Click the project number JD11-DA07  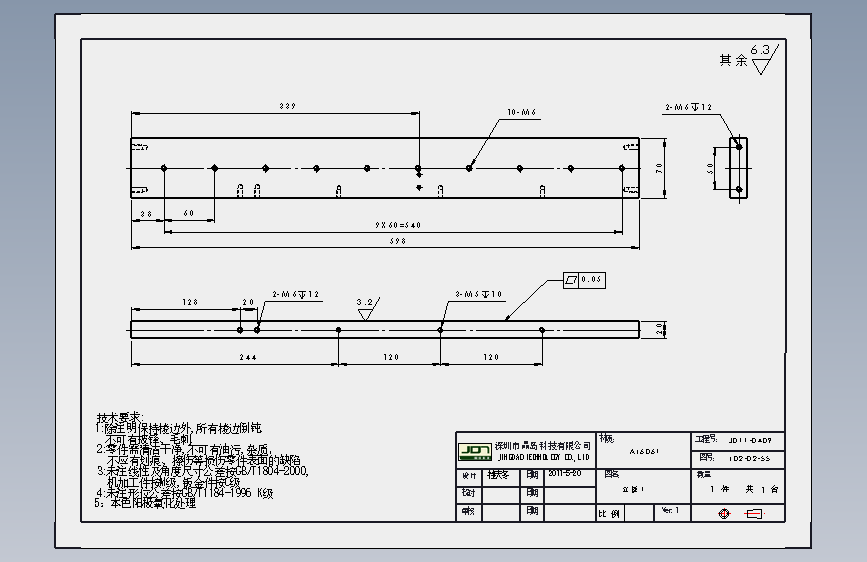[749, 441]
